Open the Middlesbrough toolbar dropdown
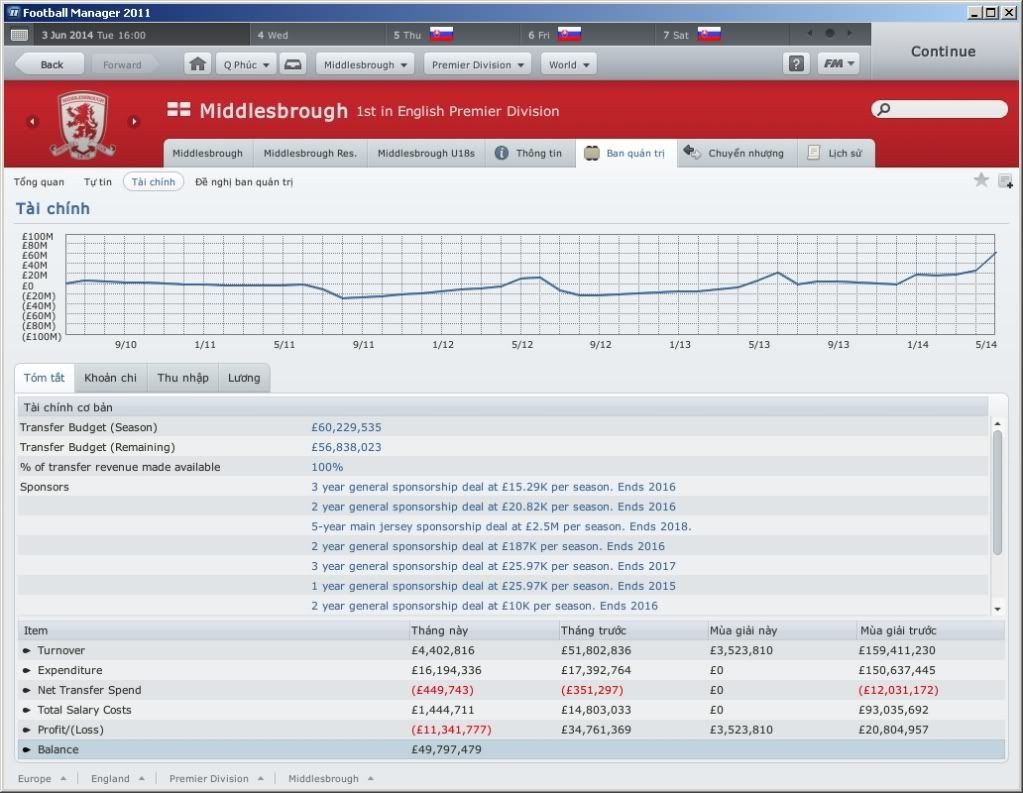This screenshot has width=1023, height=793. pyautogui.click(x=365, y=64)
